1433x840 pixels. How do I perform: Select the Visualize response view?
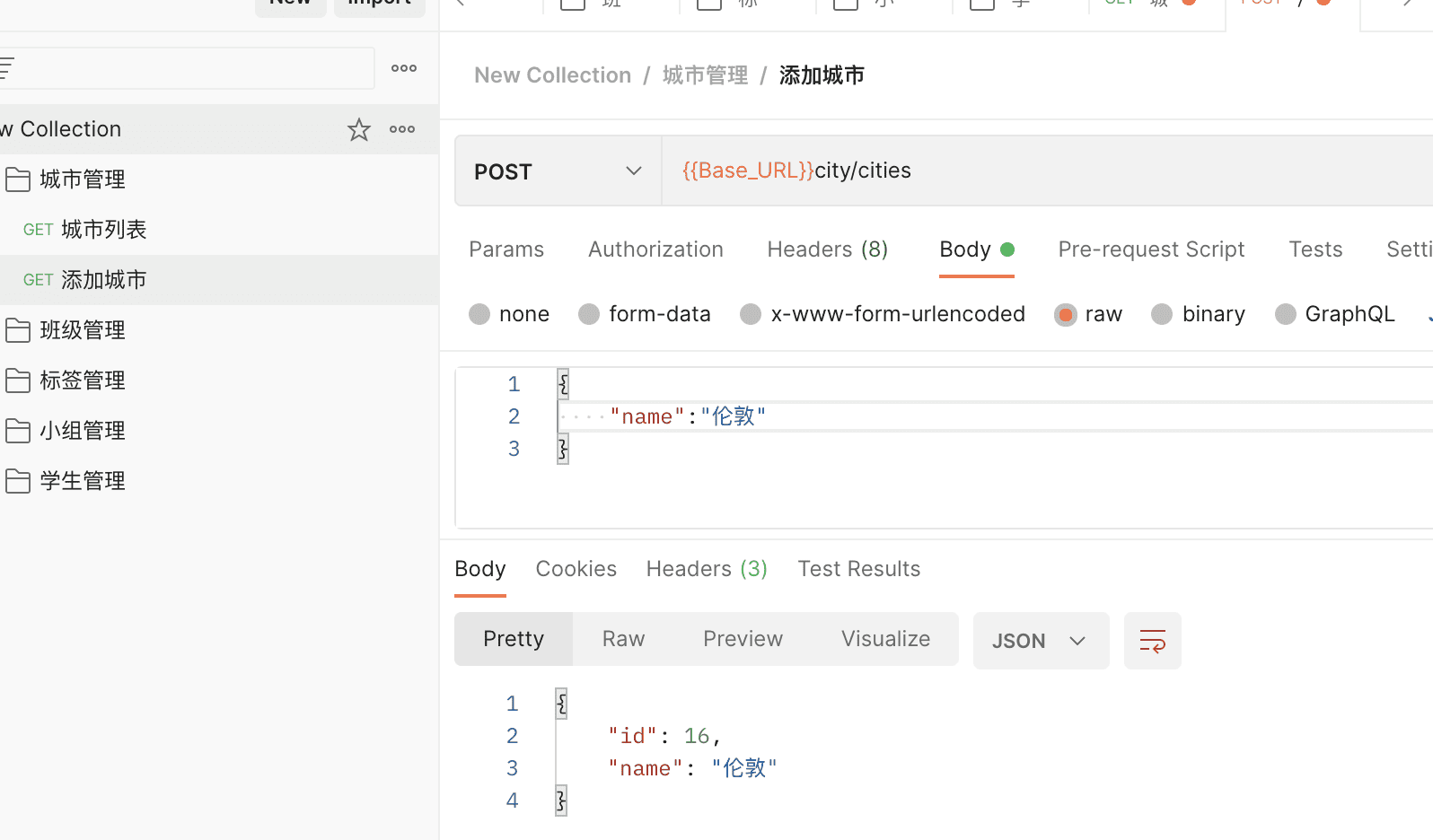(885, 639)
